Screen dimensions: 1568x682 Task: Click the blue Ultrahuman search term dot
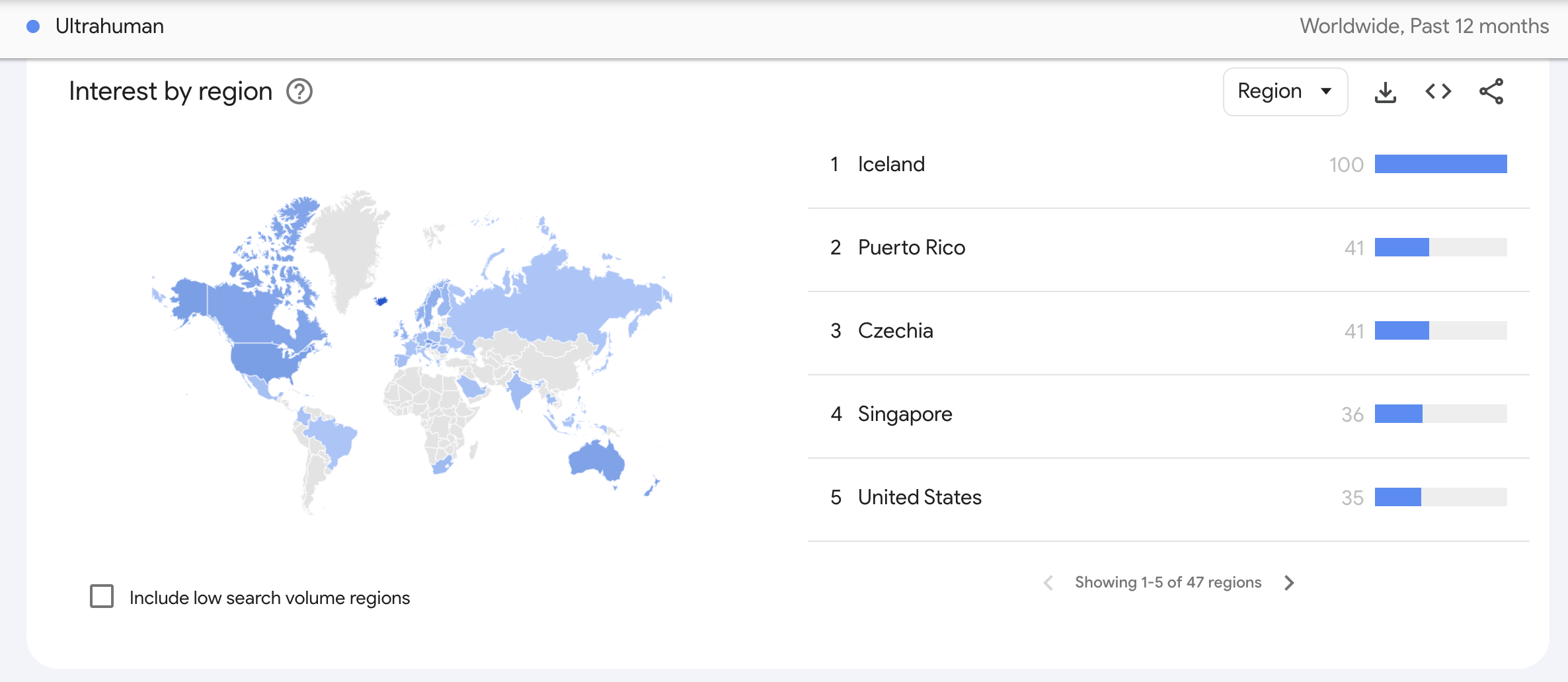pyautogui.click(x=31, y=26)
